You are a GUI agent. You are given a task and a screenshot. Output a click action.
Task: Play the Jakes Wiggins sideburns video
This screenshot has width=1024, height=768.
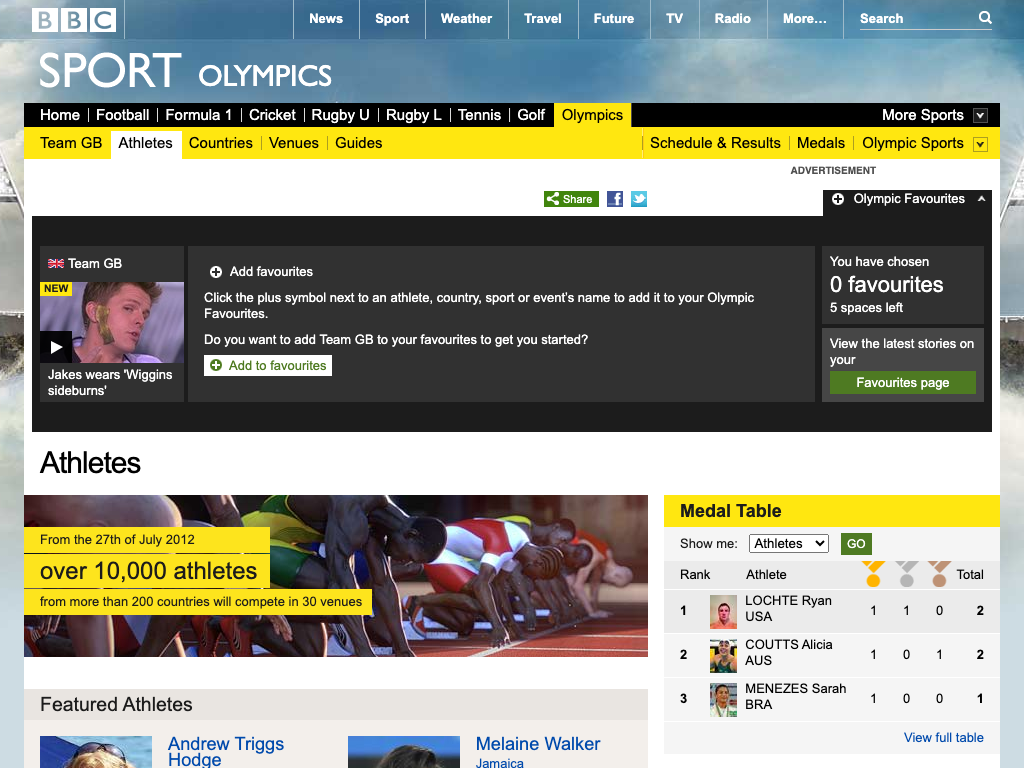point(56,347)
